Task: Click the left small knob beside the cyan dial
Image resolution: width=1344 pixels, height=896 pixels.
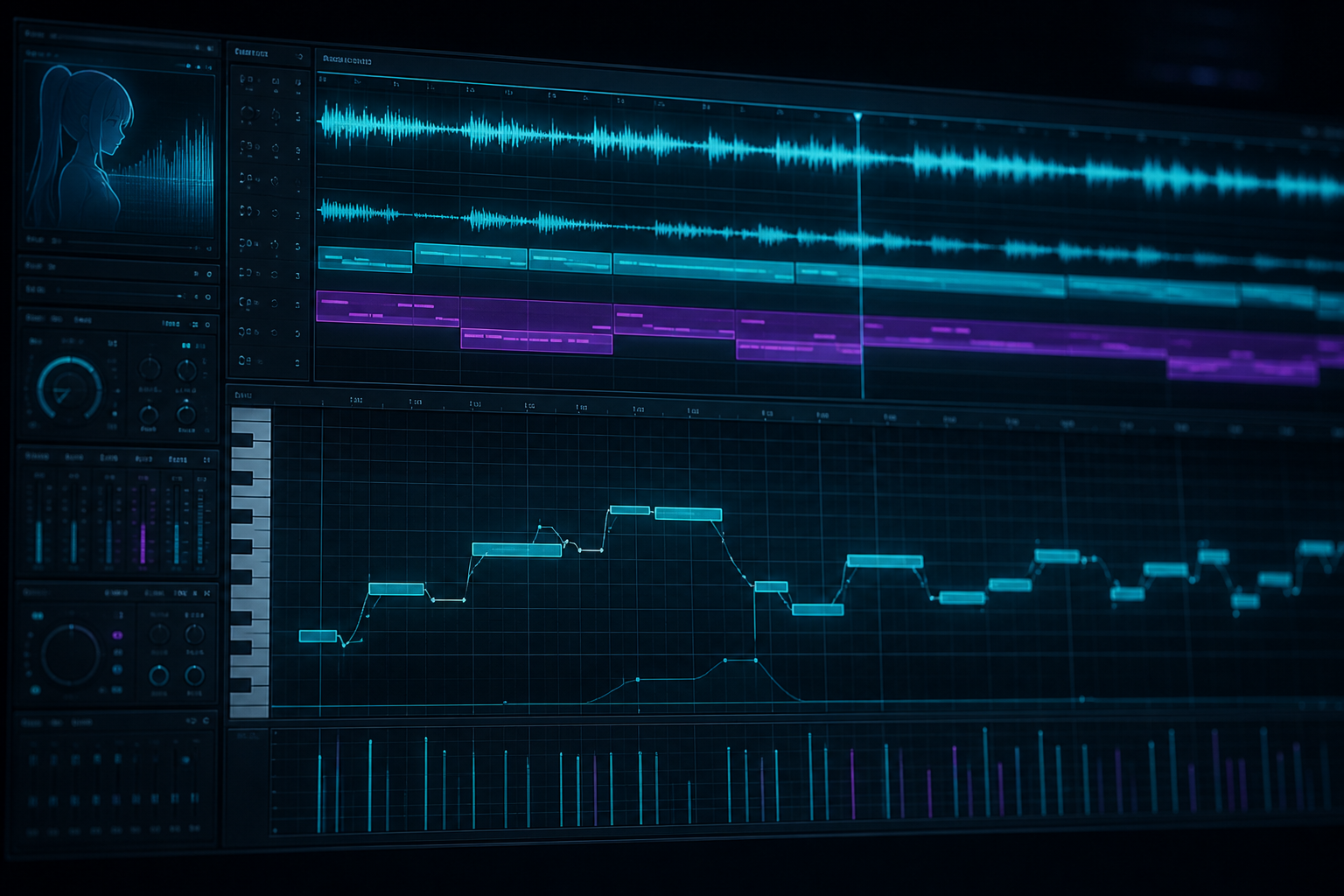Action: pos(150,367)
